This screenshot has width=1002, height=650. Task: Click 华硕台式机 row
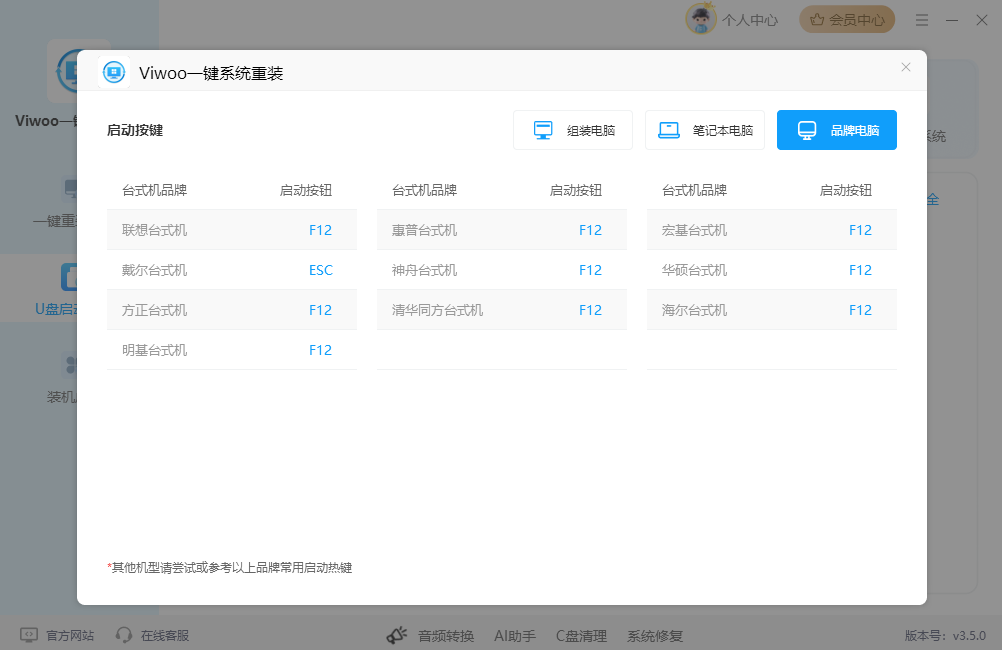click(772, 270)
